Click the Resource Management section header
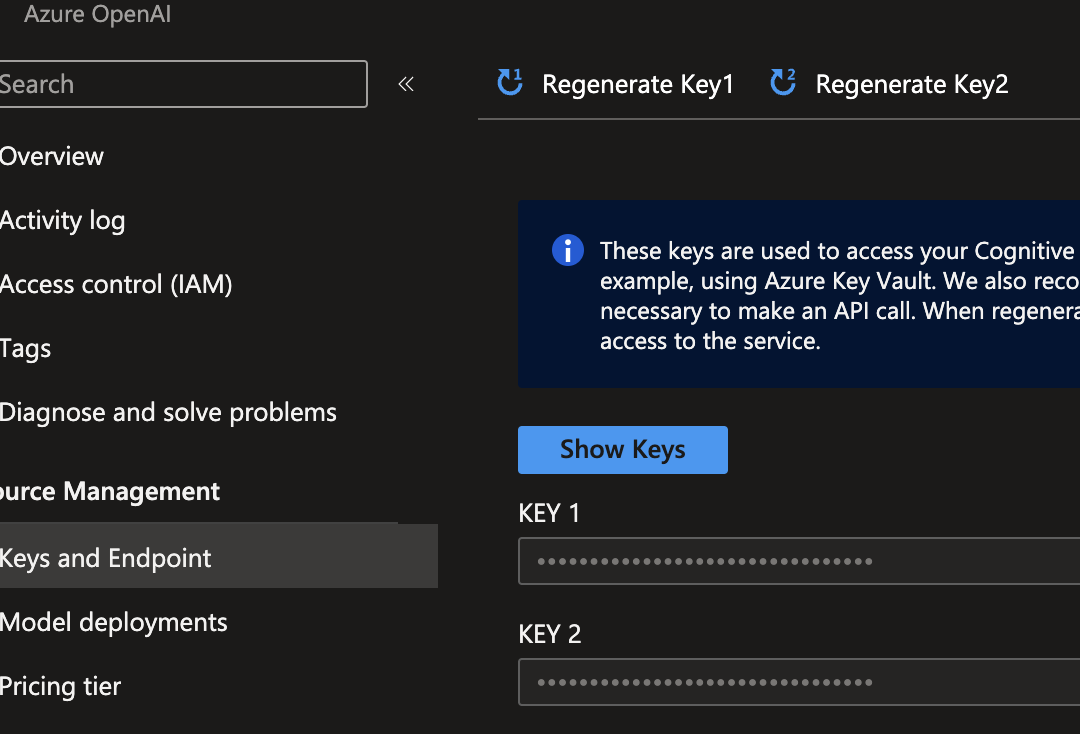The height and width of the screenshot is (734, 1080). [110, 492]
